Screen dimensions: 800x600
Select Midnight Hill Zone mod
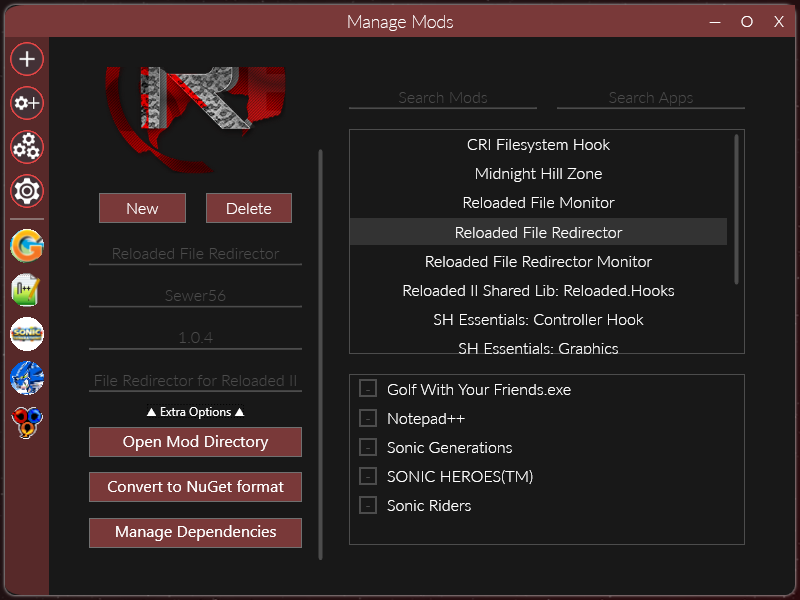[538, 174]
